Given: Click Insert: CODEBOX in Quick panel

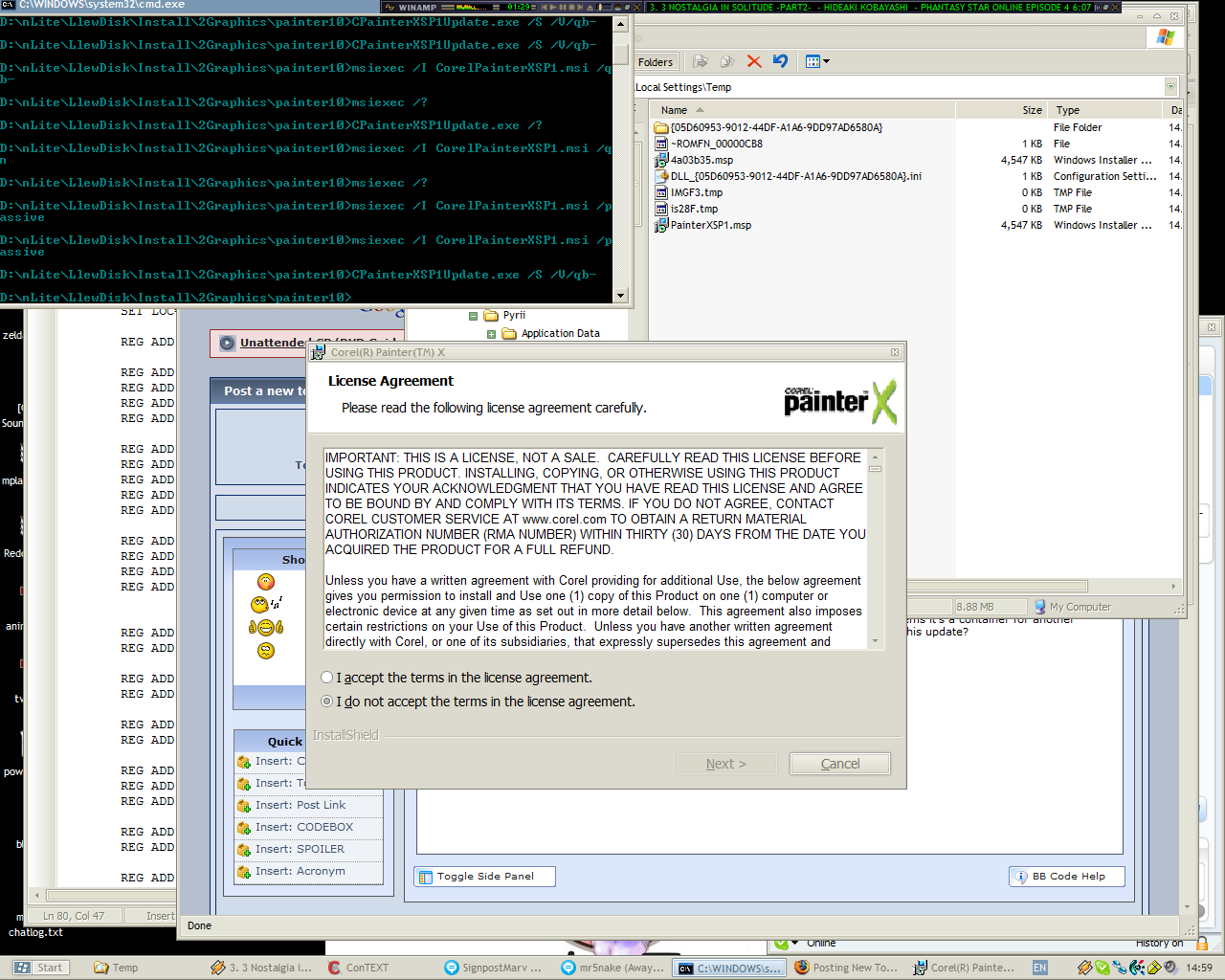Looking at the screenshot, I should pyautogui.click(x=303, y=828).
